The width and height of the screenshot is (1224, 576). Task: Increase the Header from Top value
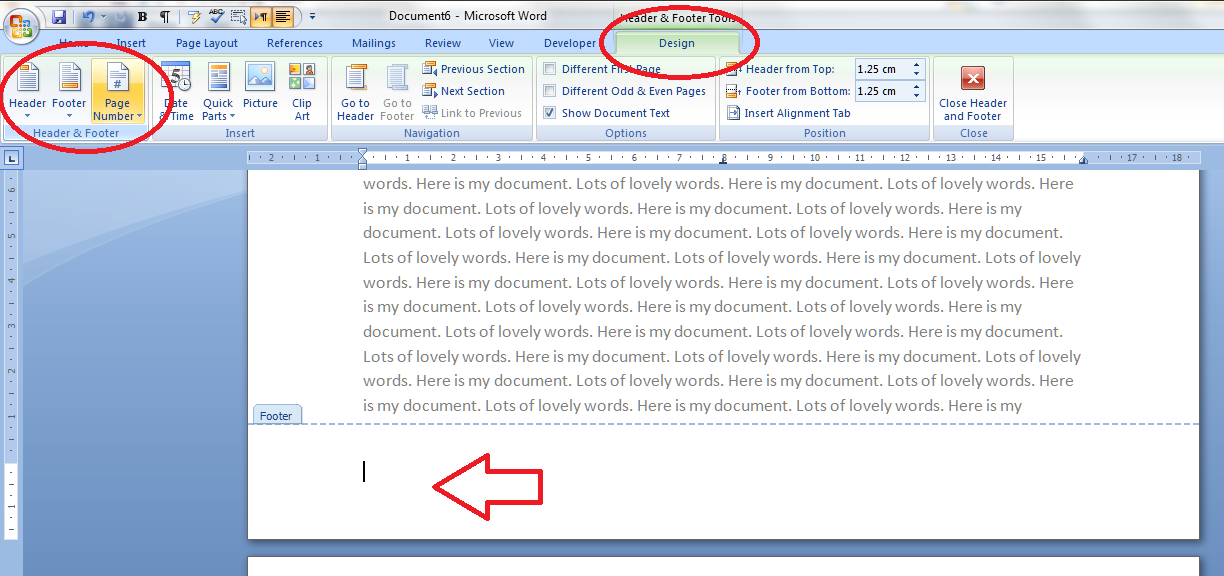[x=917, y=65]
